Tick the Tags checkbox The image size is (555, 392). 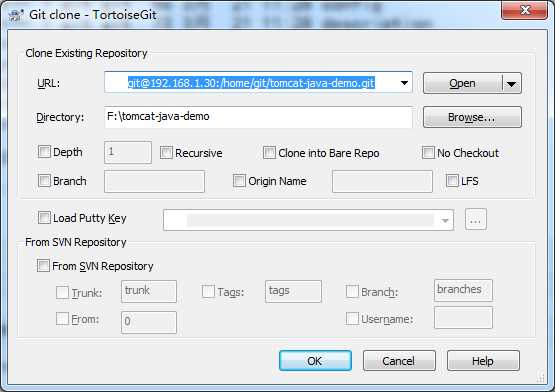[208, 292]
